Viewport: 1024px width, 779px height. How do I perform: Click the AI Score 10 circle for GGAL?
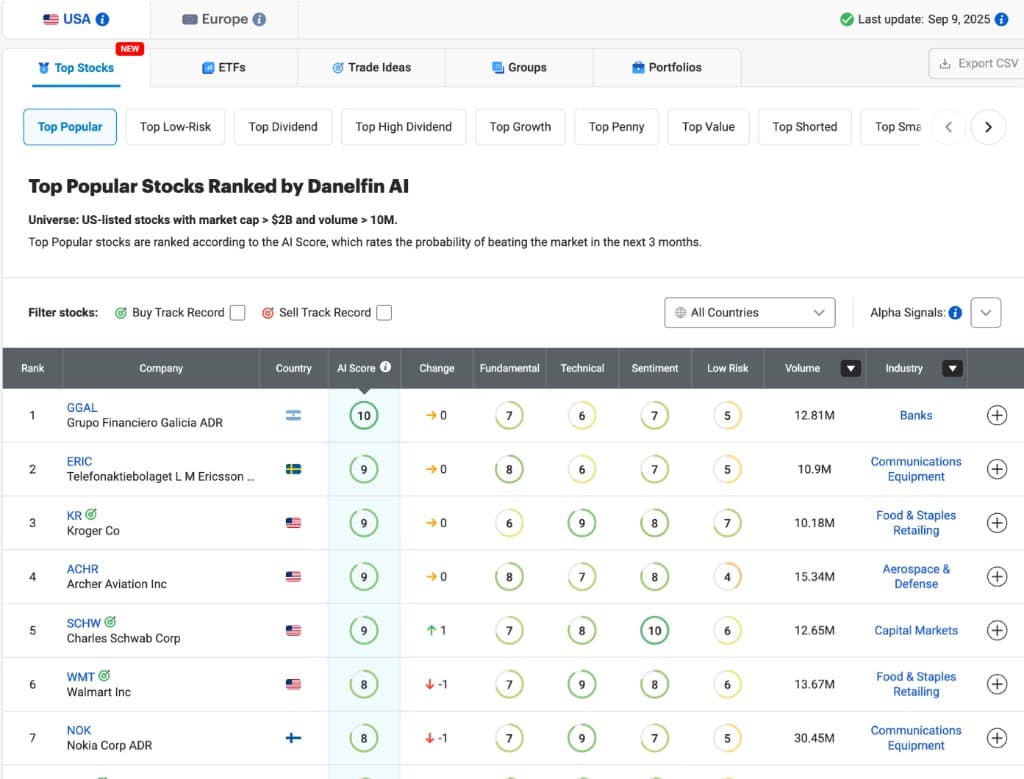364,415
